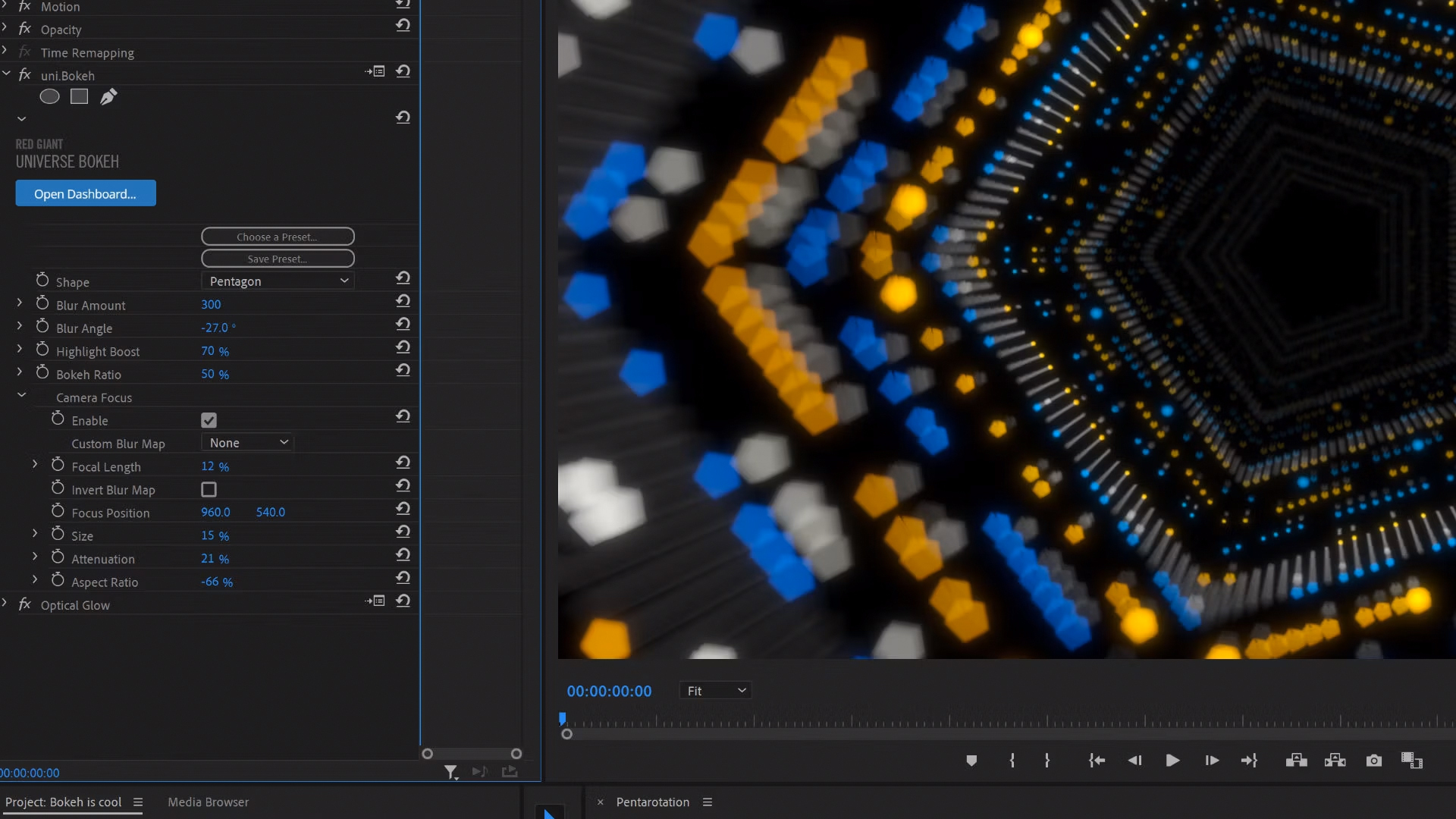Screen dimensions: 1456x819
Task: Click the Choose a Preset button
Action: point(278,237)
